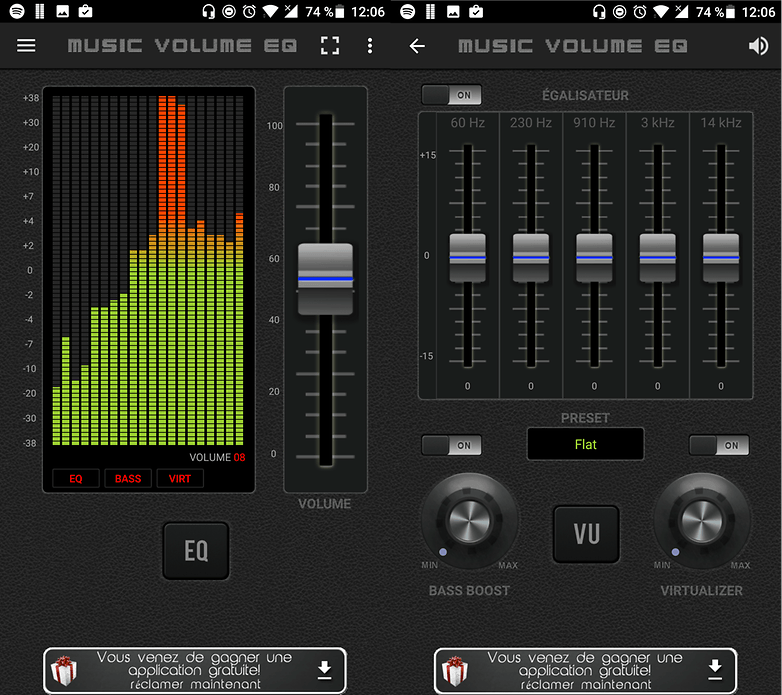
Task: Click the VIRTUALIZER label
Action: pos(702,591)
